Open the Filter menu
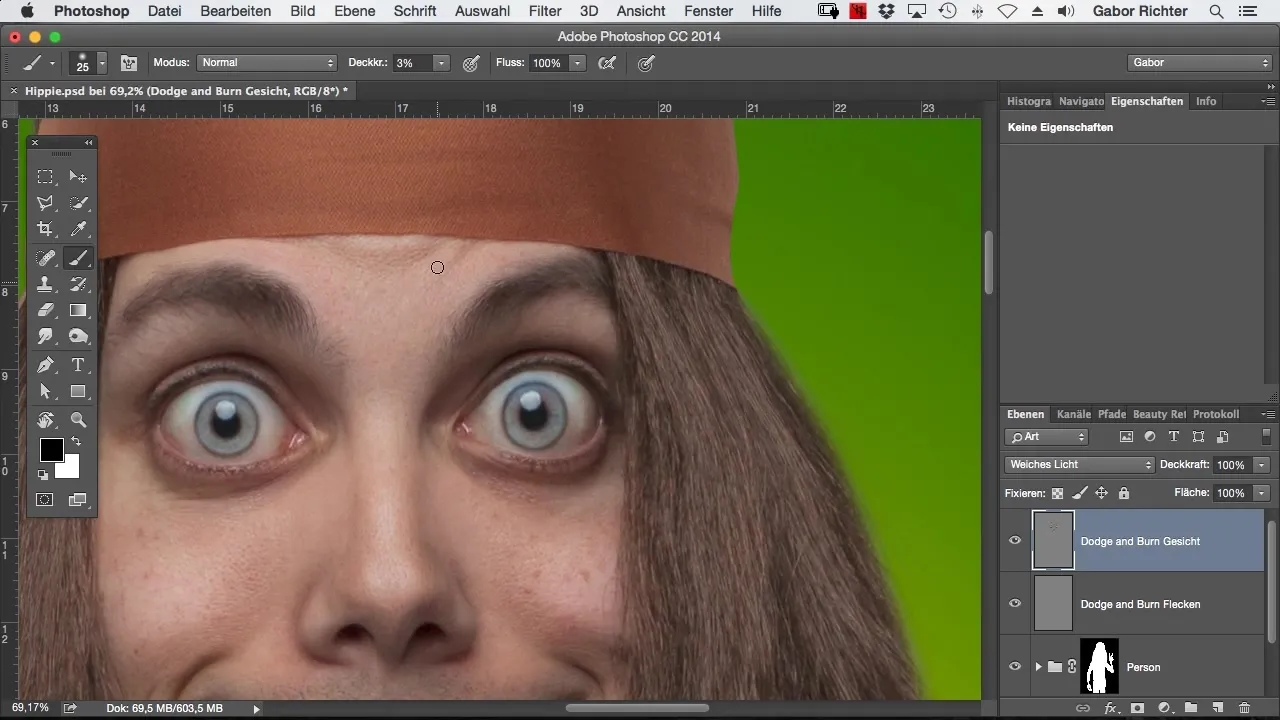 [x=544, y=11]
